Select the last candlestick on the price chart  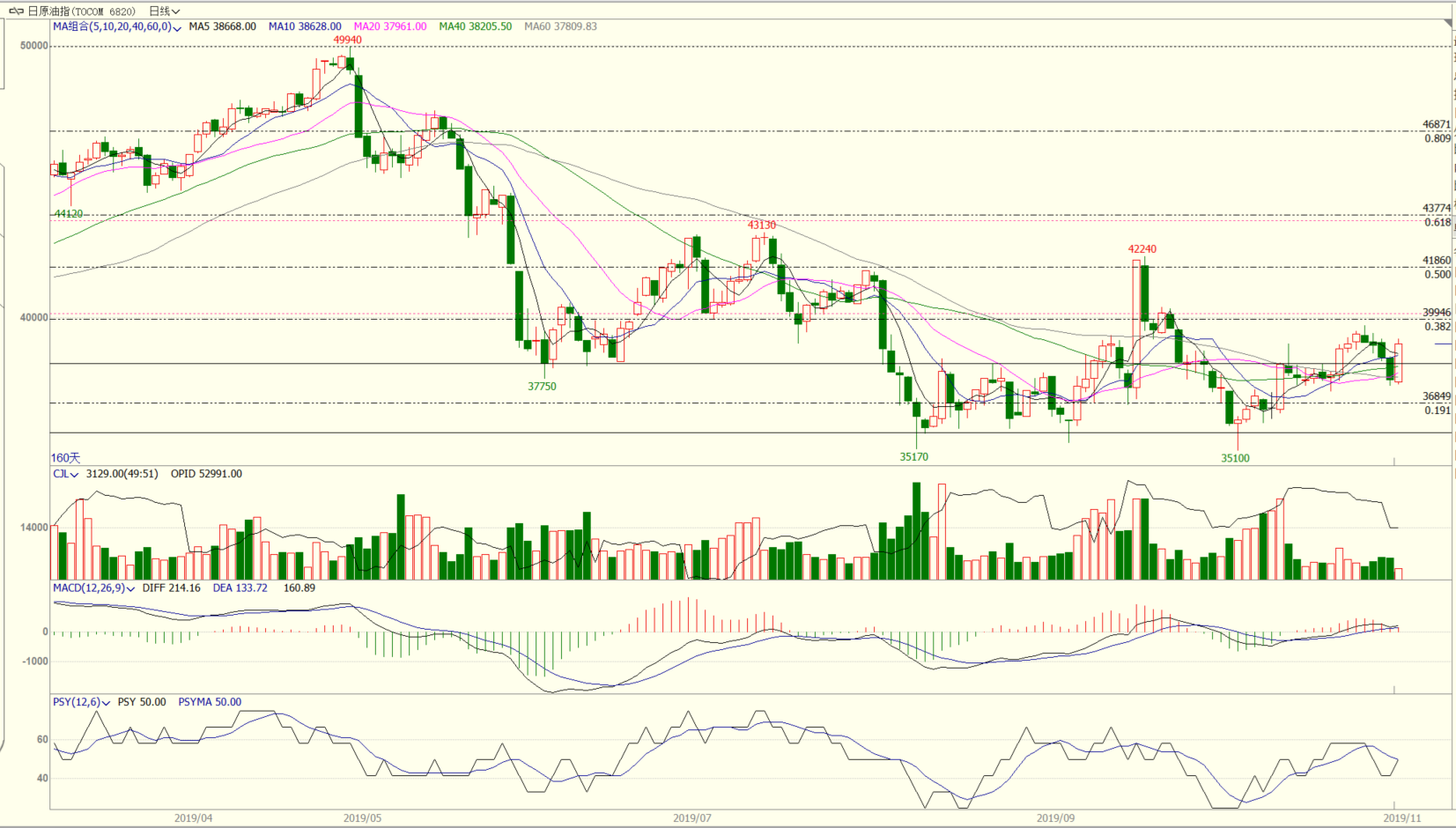[1399, 362]
